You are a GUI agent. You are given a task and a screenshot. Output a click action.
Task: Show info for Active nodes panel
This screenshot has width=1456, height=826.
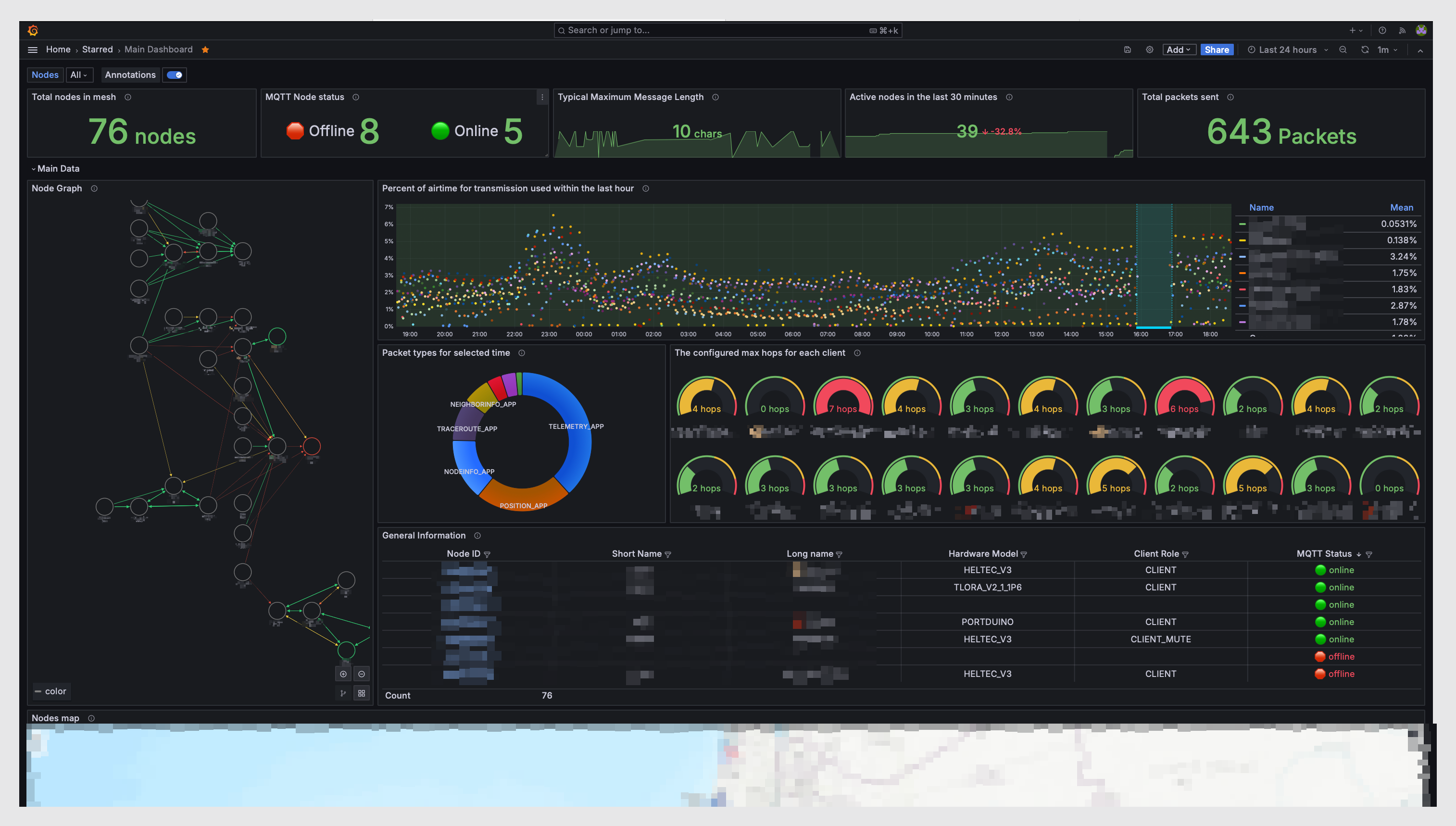point(1009,97)
